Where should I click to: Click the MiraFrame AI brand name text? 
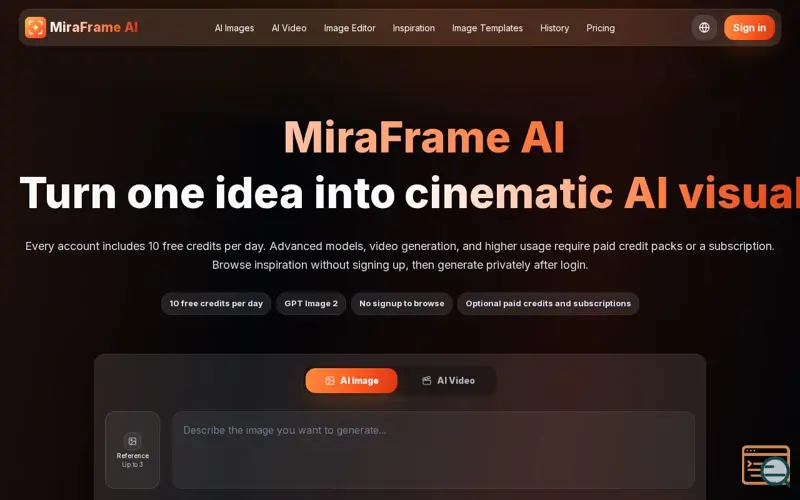coord(94,28)
